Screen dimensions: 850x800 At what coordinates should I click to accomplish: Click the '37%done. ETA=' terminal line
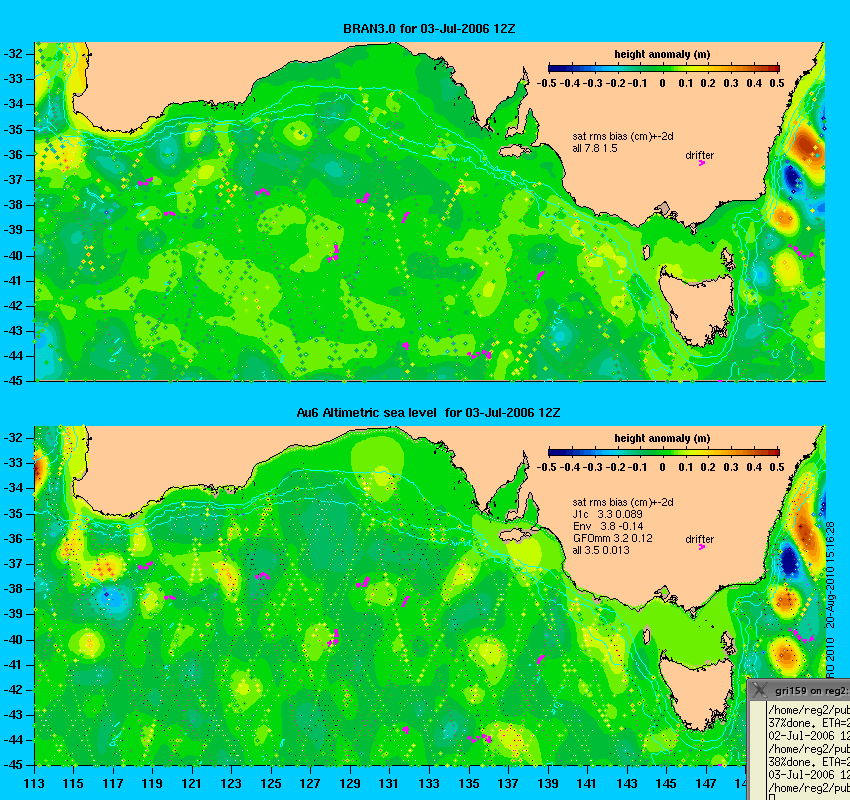pos(809,723)
